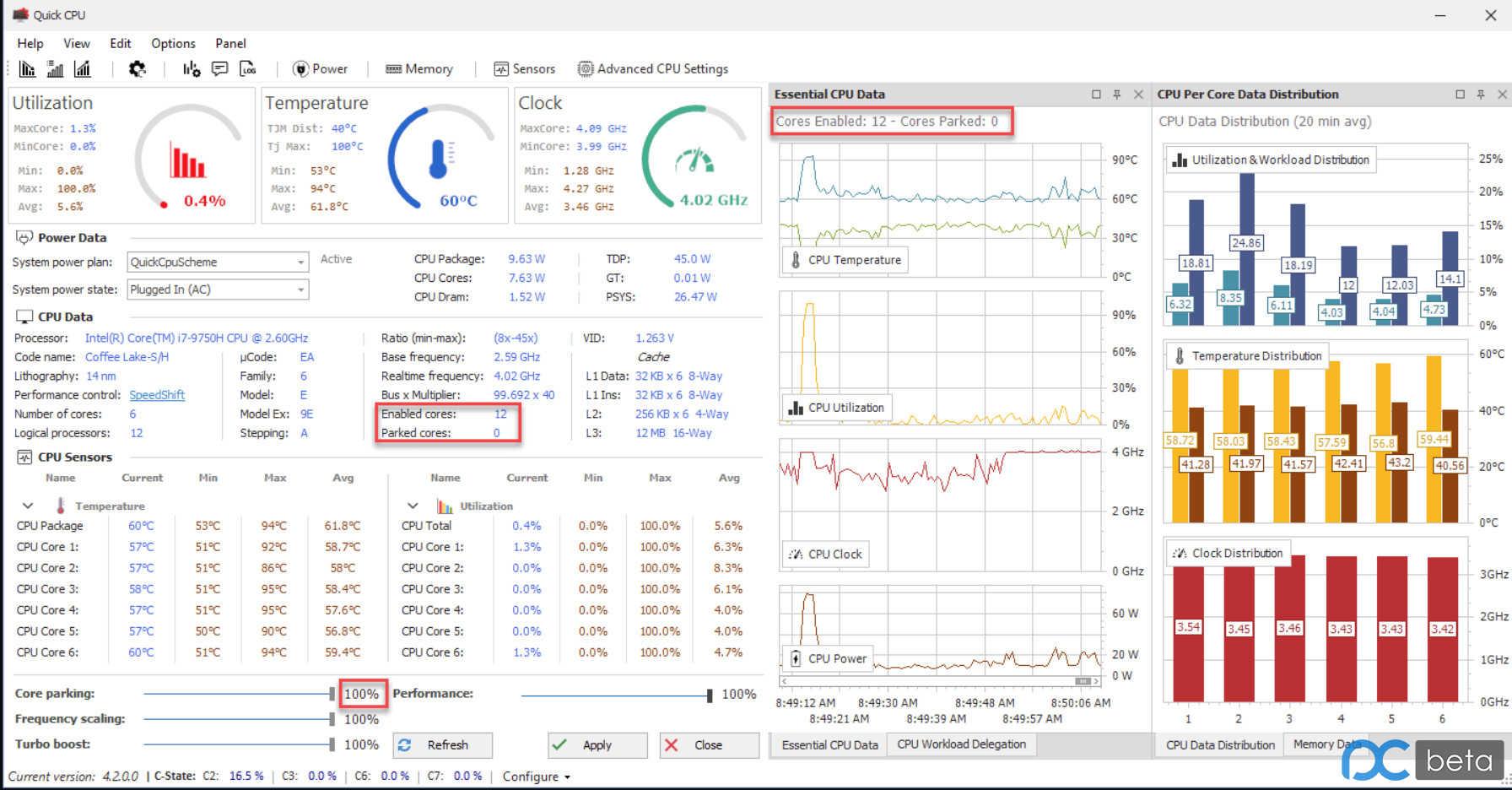This screenshot has height=790, width=1512.
Task: Open the Options menu
Action: click(173, 43)
